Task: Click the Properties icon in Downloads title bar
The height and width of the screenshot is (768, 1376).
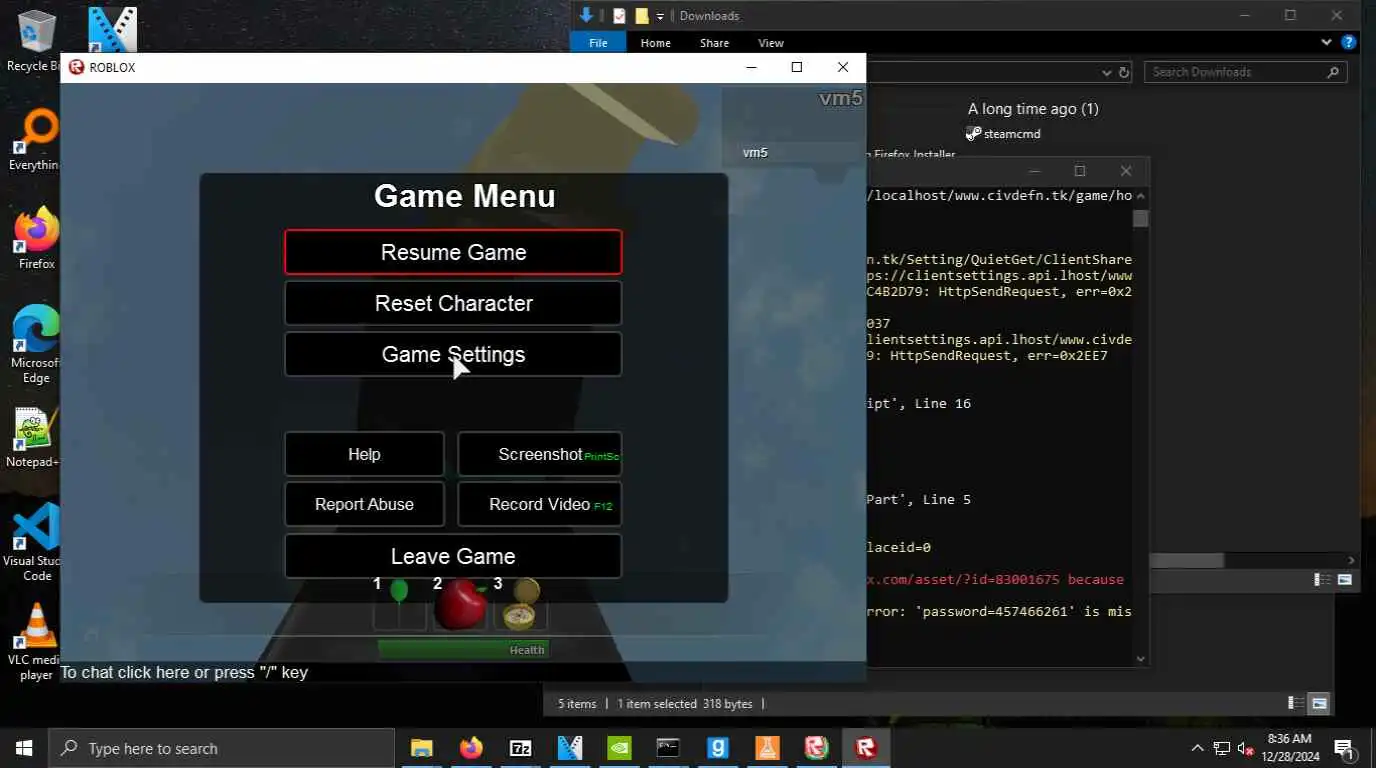Action: pyautogui.click(x=619, y=16)
